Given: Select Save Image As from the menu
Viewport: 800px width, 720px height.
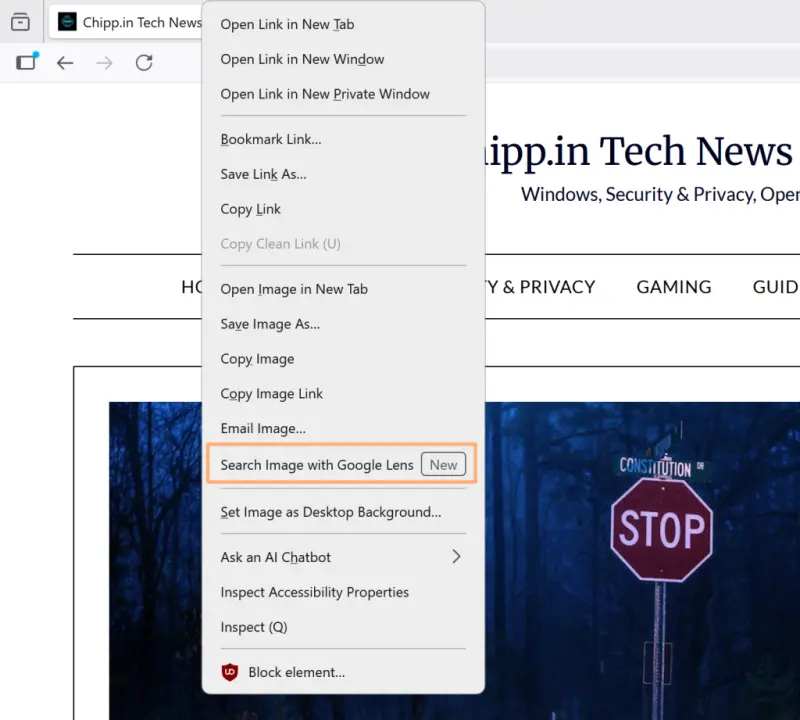Looking at the screenshot, I should click(x=269, y=324).
